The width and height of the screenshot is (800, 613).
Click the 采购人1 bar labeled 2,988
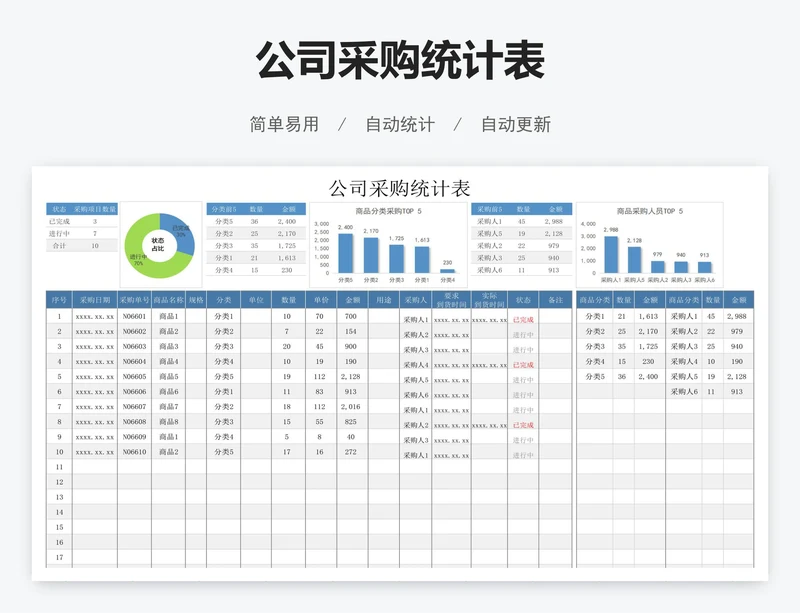pos(611,255)
